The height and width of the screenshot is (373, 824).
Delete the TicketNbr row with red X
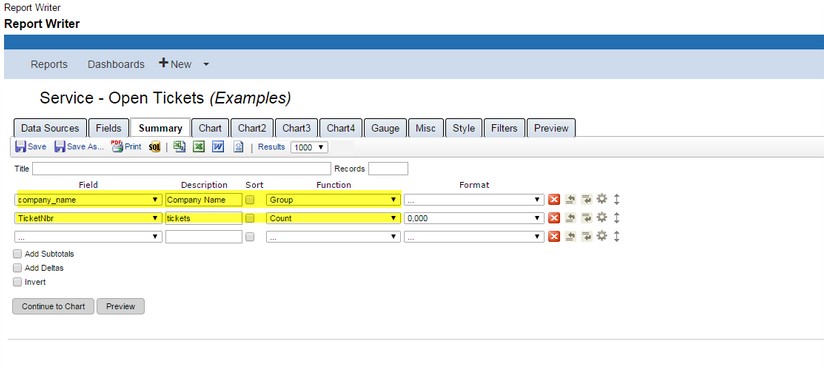click(554, 218)
